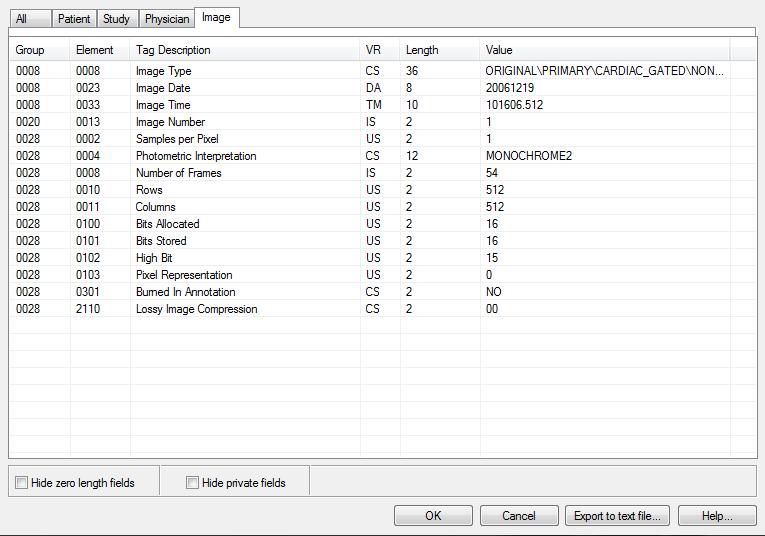Click the length value 10
The height and width of the screenshot is (536, 765).
click(412, 105)
